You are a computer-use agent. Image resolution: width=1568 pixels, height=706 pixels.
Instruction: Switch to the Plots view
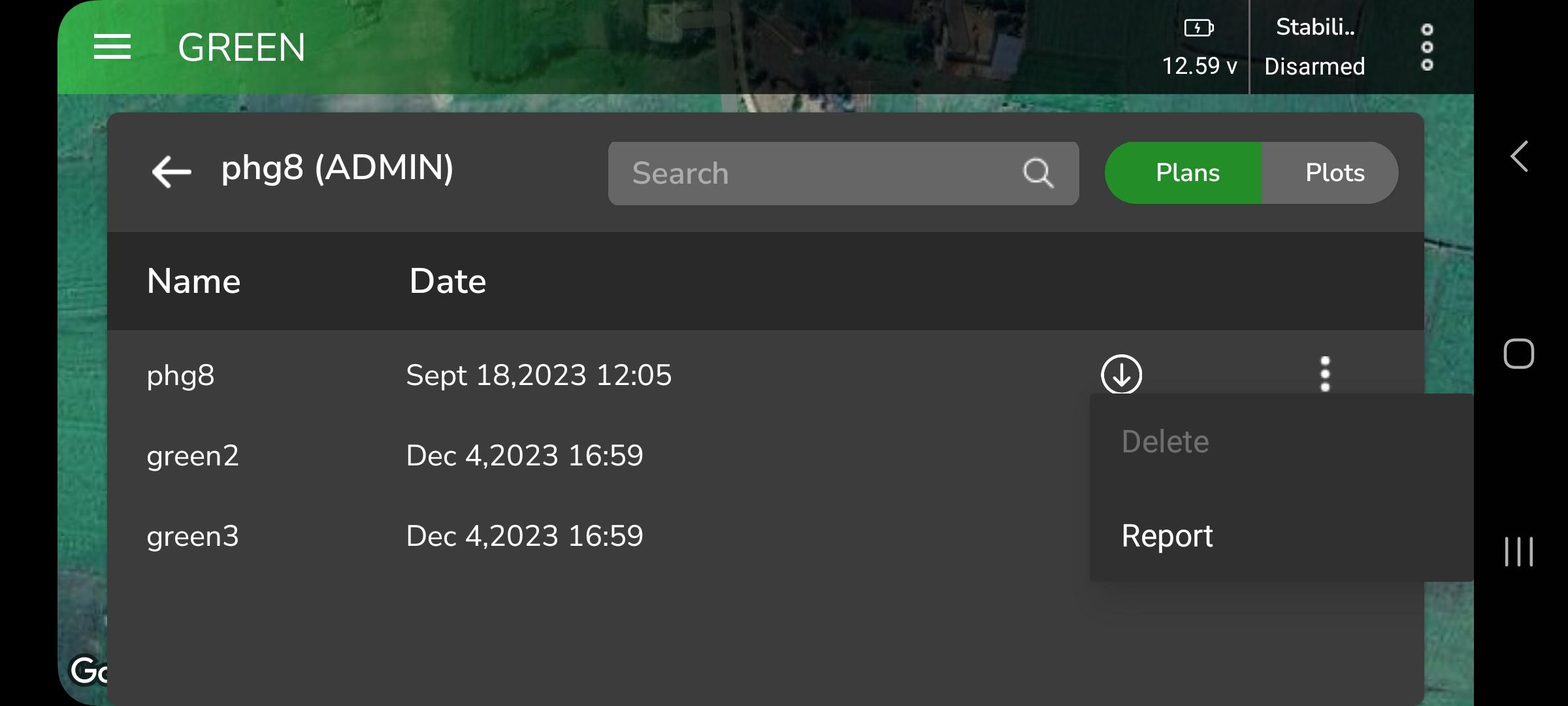click(1334, 173)
